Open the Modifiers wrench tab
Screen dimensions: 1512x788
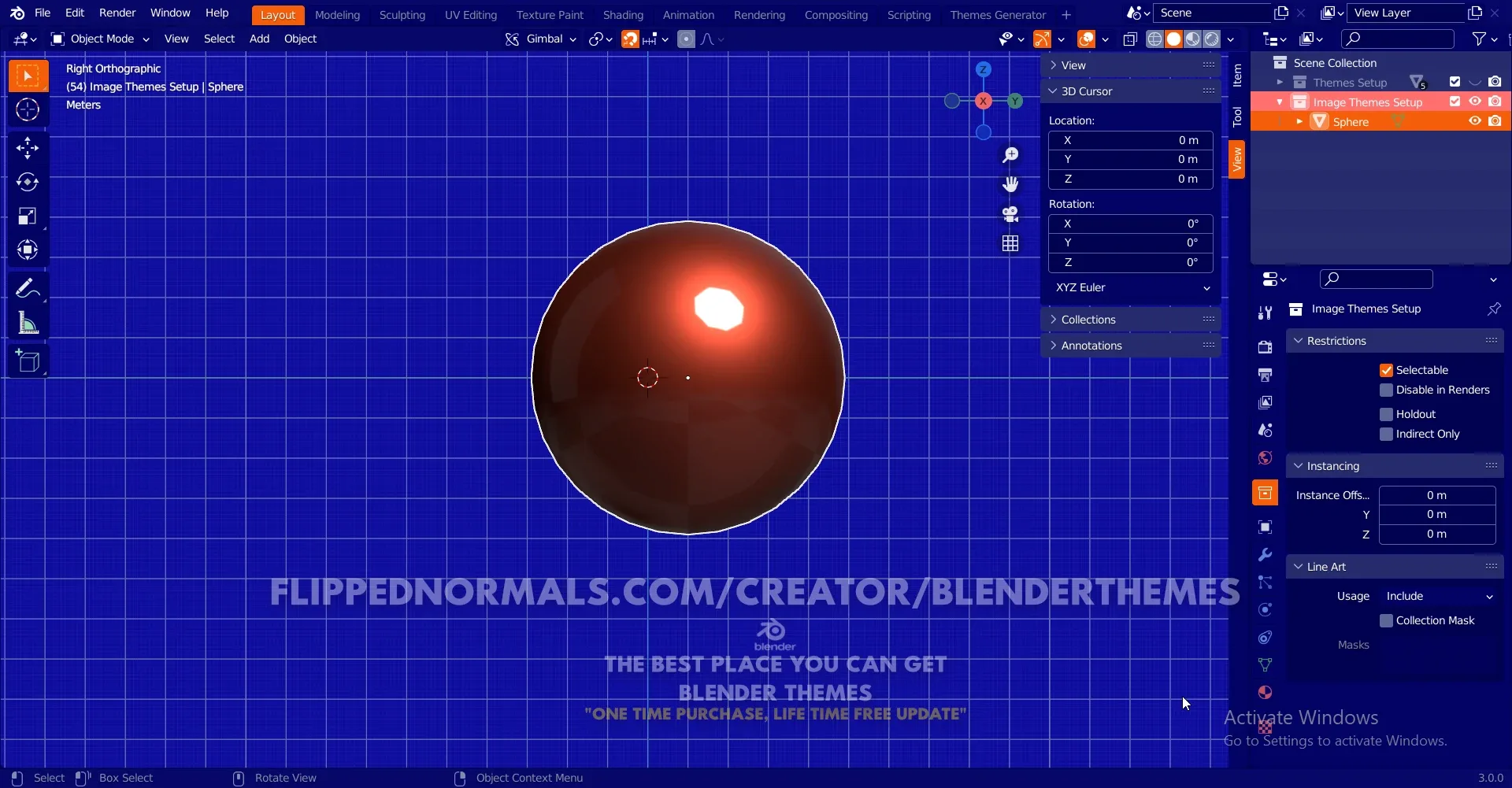pos(1265,555)
